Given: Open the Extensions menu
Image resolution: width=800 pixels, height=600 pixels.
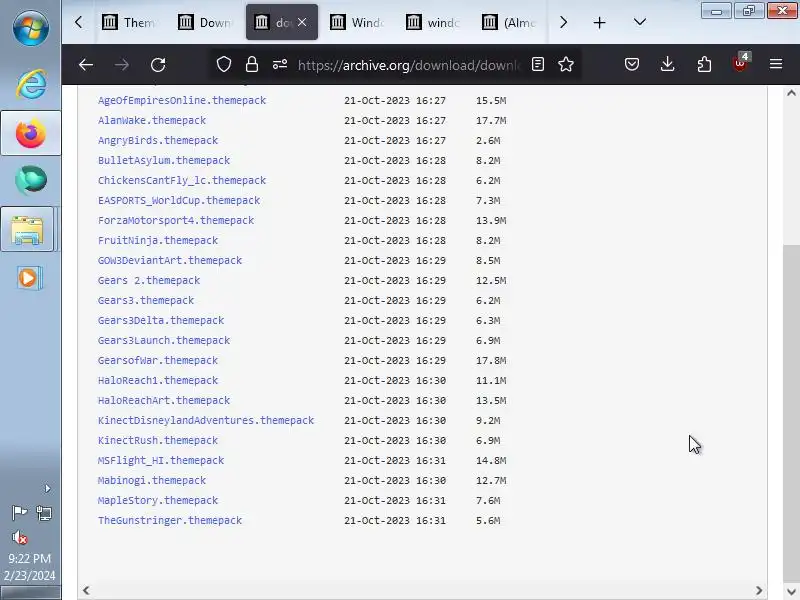Looking at the screenshot, I should 704,65.
